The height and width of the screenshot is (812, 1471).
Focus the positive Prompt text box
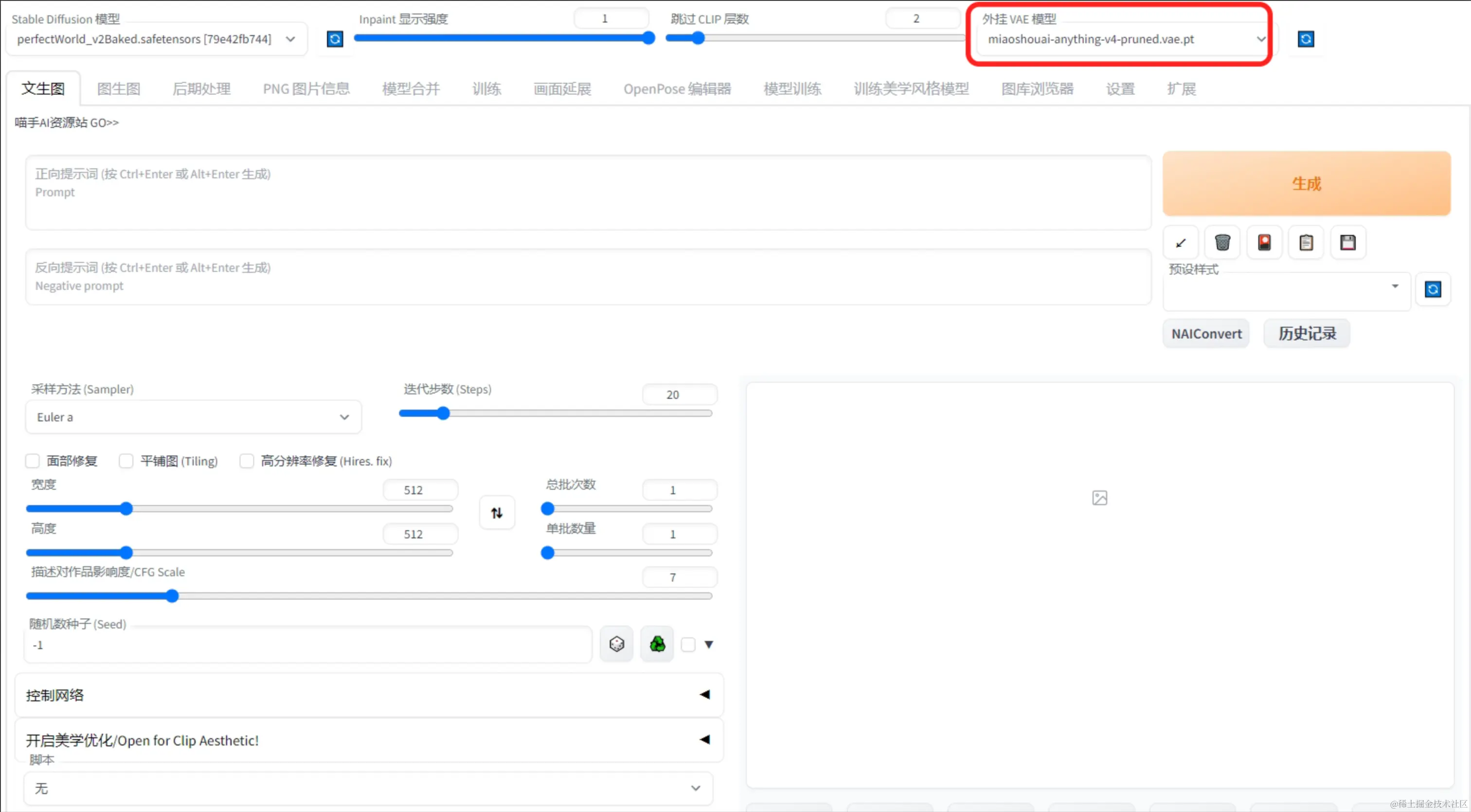click(588, 192)
